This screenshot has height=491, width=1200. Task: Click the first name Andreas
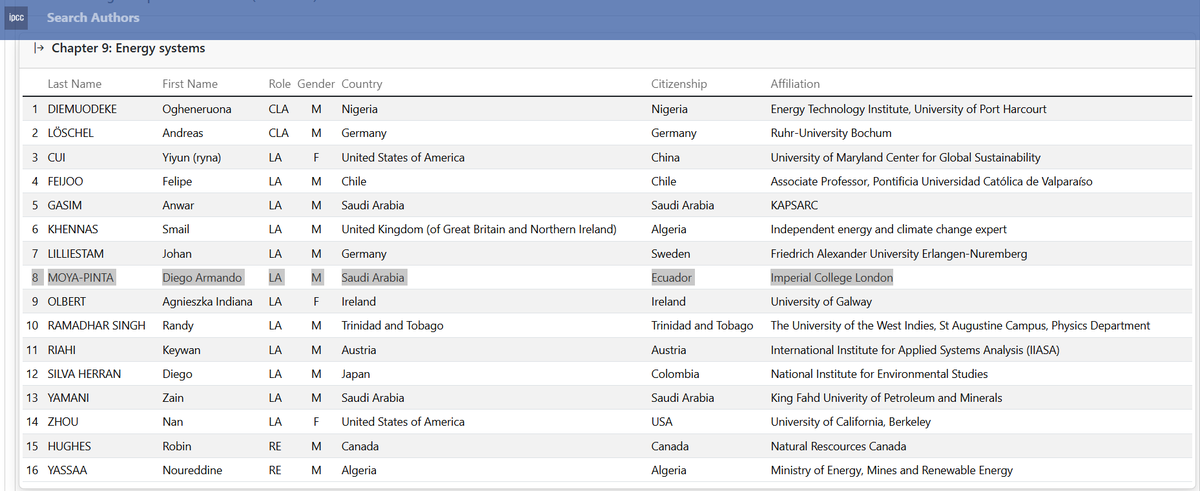point(183,133)
